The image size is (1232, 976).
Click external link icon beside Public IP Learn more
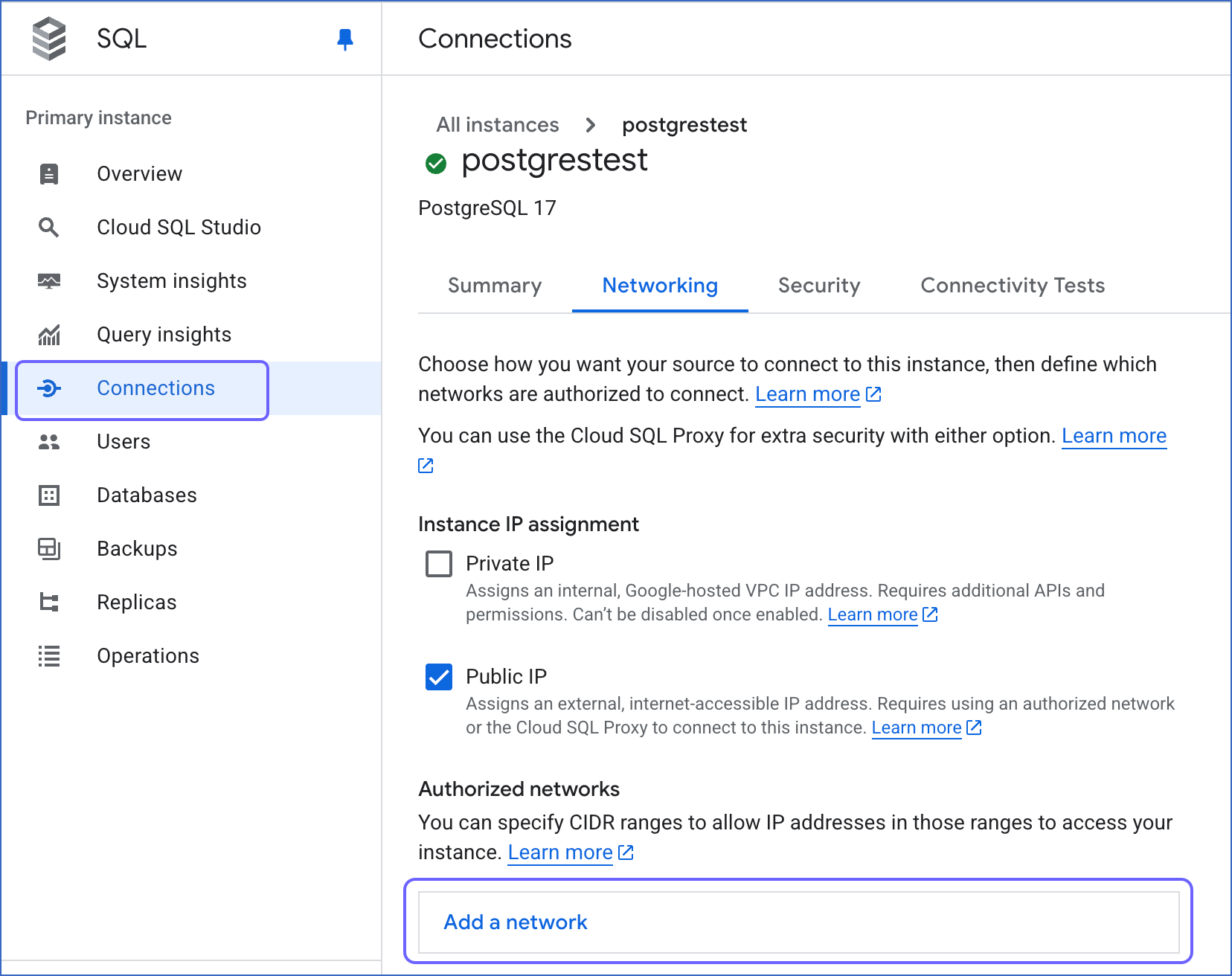click(x=974, y=728)
